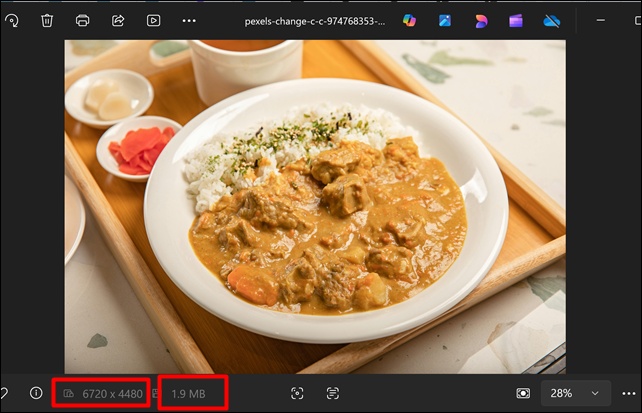The image size is (642, 413).
Task: Click the 6720 x 4480 image dimensions
Action: tap(104, 394)
